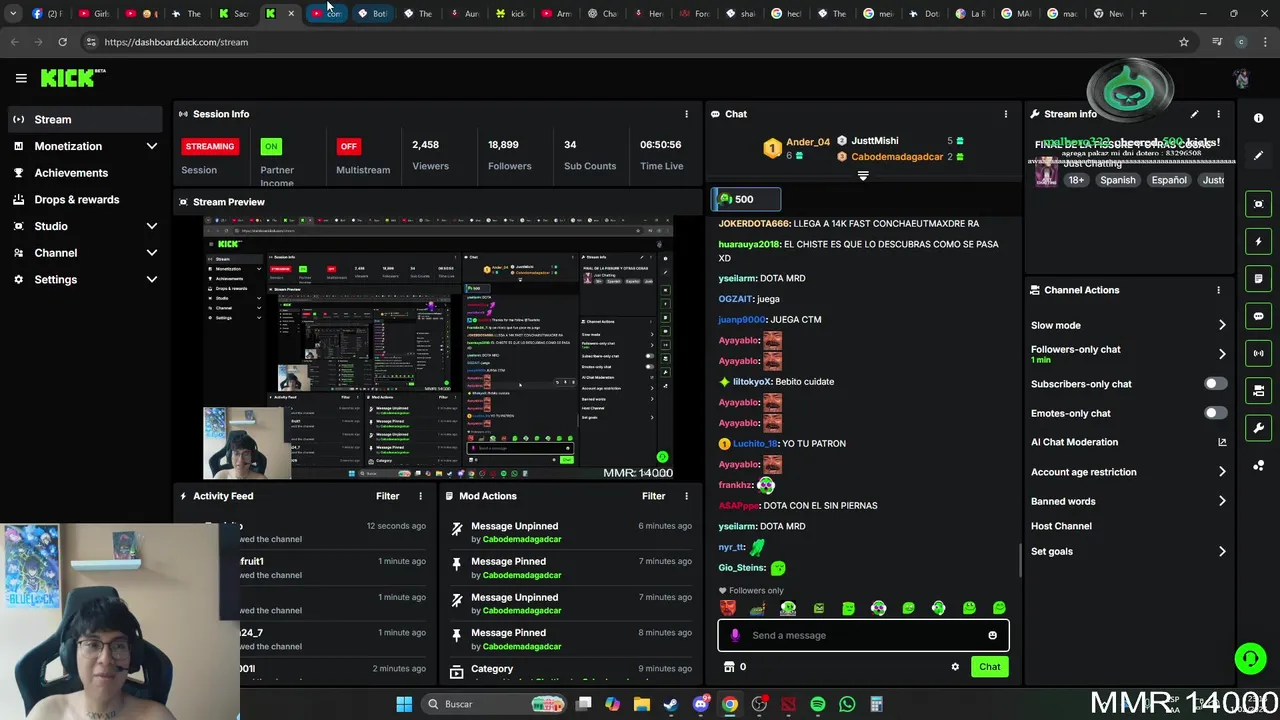This screenshot has width=1280, height=720.
Task: Open Steam from taskbar
Action: (671, 704)
